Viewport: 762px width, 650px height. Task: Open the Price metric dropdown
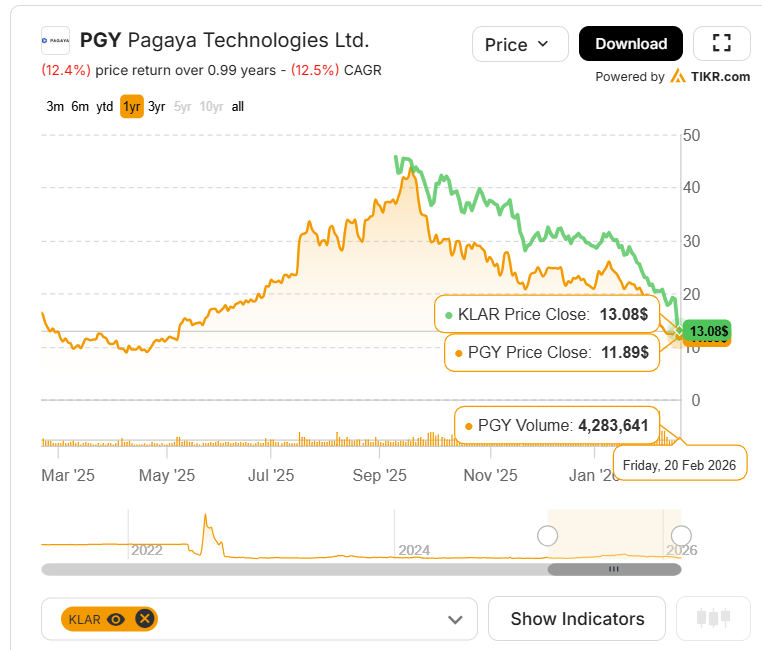click(x=520, y=44)
